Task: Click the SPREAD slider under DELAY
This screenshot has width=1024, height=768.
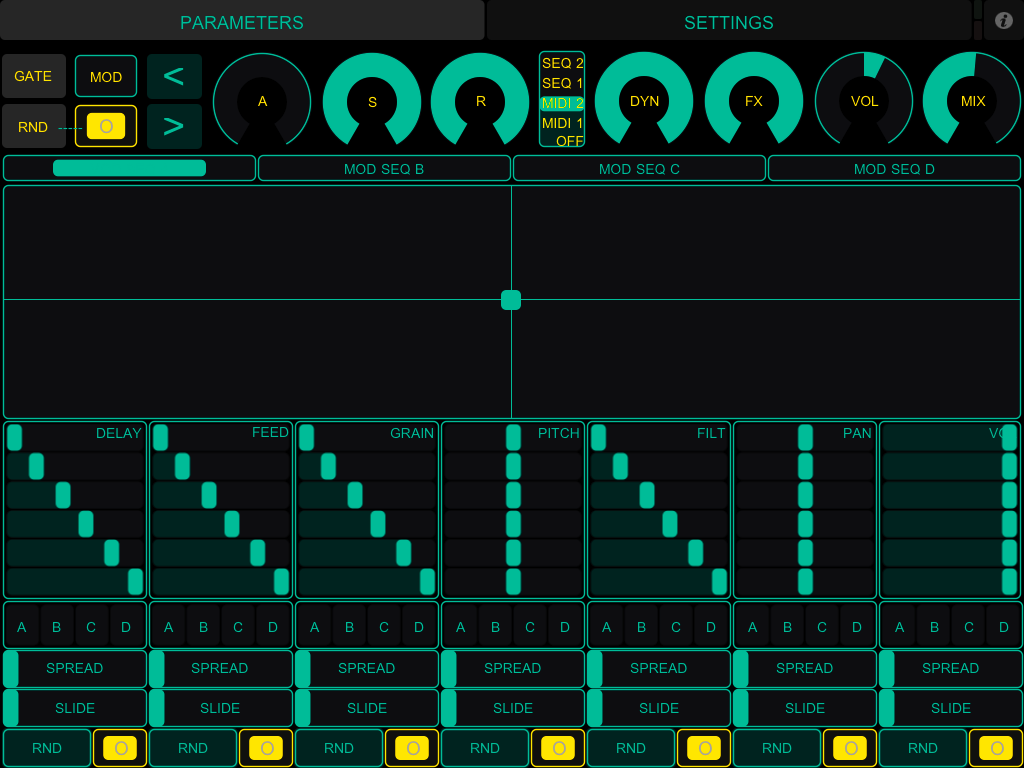Action: pyautogui.click(x=75, y=669)
